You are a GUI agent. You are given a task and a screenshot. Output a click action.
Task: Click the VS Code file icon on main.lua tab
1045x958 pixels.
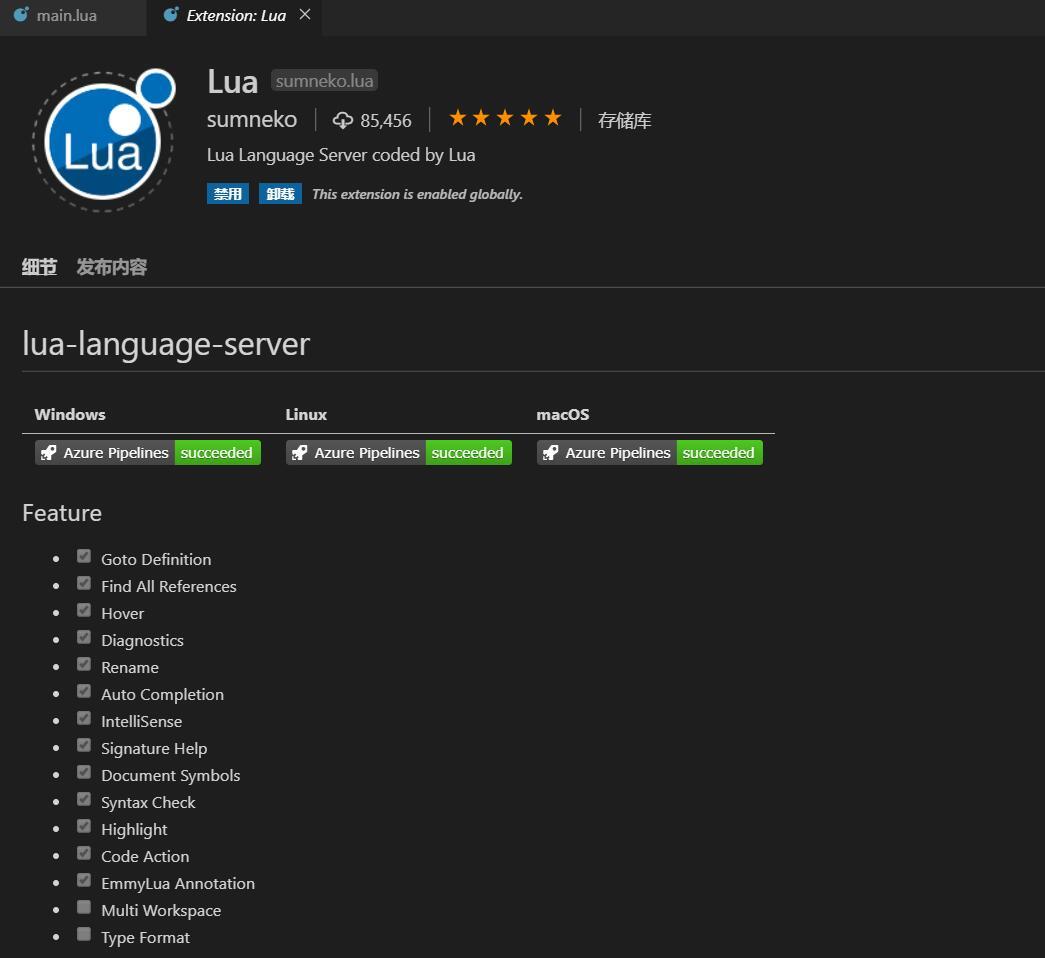(x=22, y=15)
